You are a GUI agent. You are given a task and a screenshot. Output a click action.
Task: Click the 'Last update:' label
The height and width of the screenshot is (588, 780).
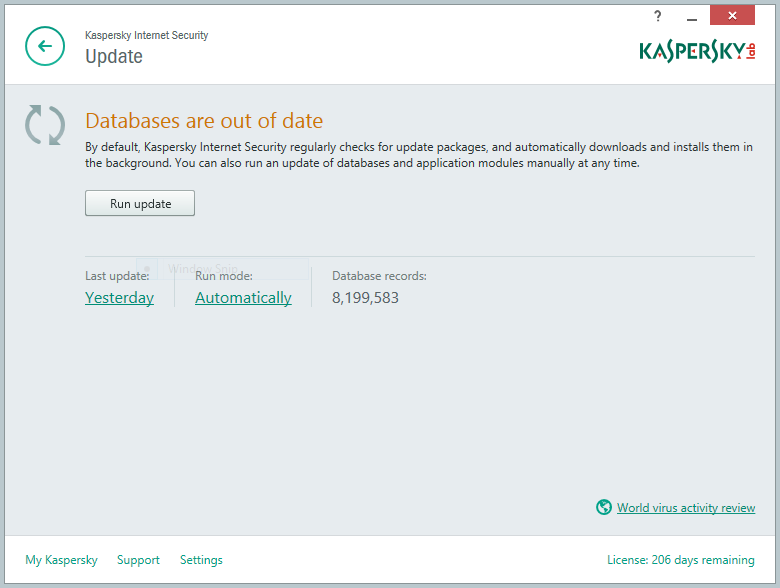click(117, 275)
